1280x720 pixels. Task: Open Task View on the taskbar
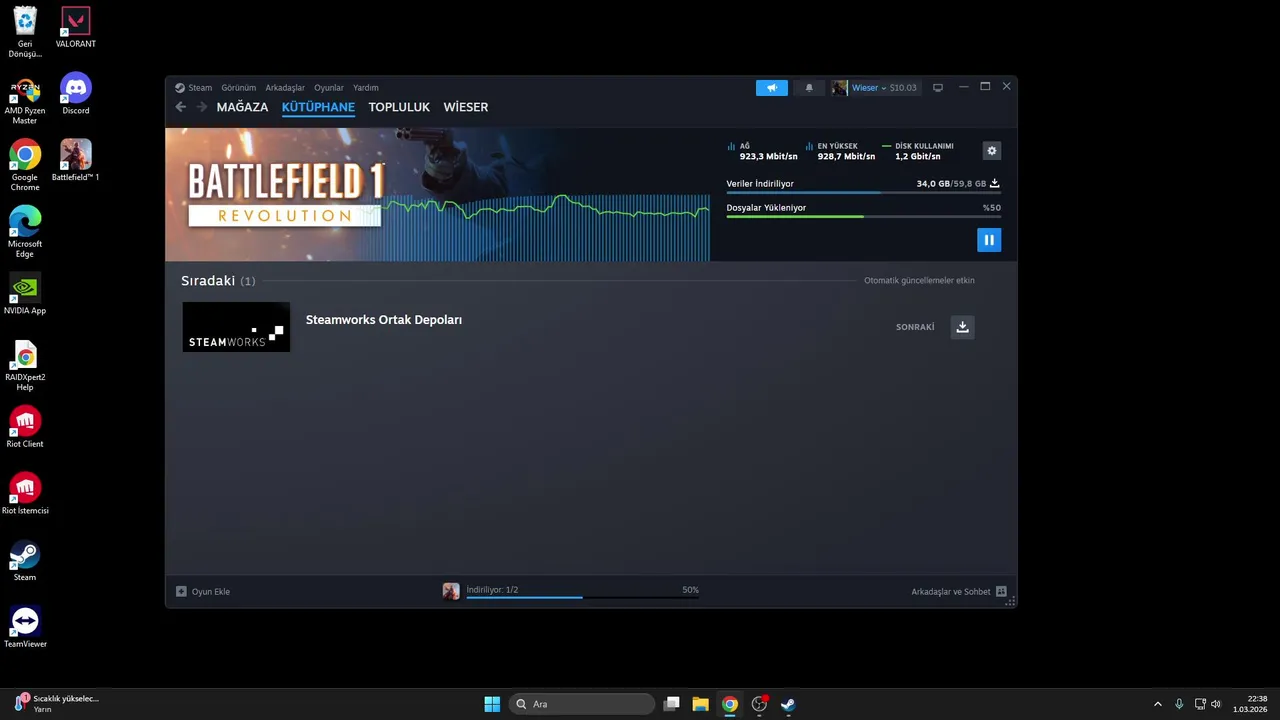672,704
